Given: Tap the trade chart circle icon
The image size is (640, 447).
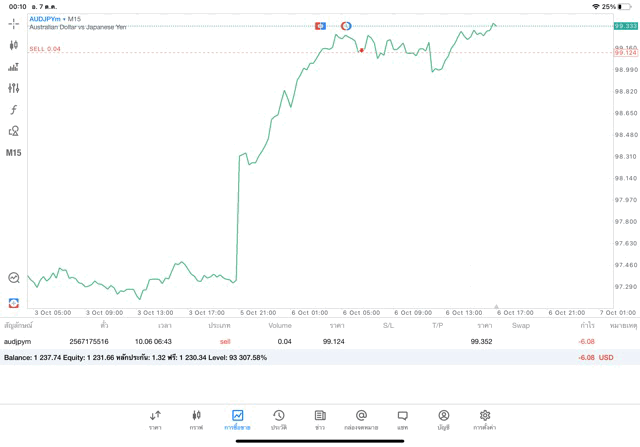Looking at the screenshot, I should pyautogui.click(x=14, y=278).
